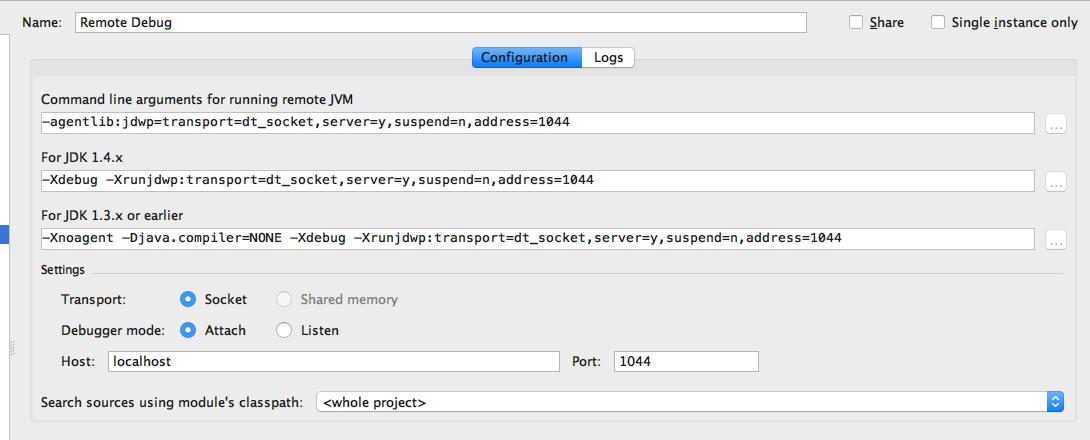Click the Name field containing Remote Debug
The image size is (1090, 440).
click(x=440, y=23)
